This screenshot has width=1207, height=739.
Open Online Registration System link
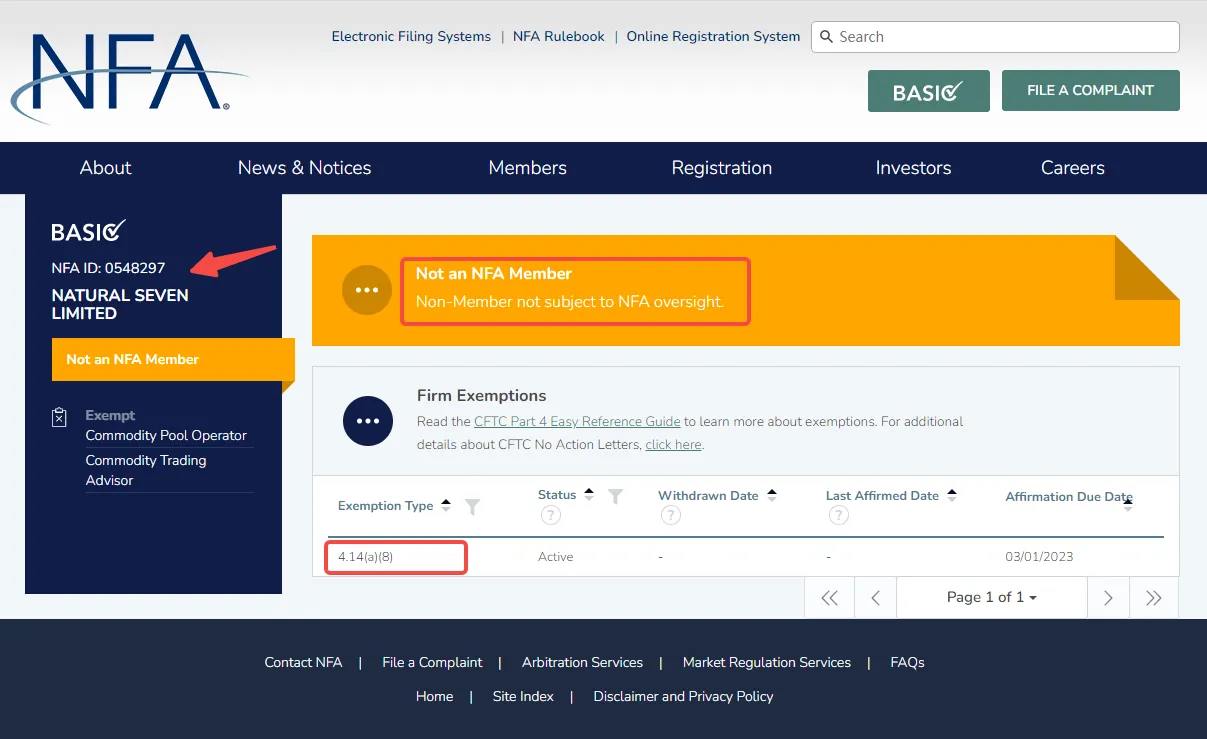[x=713, y=37]
